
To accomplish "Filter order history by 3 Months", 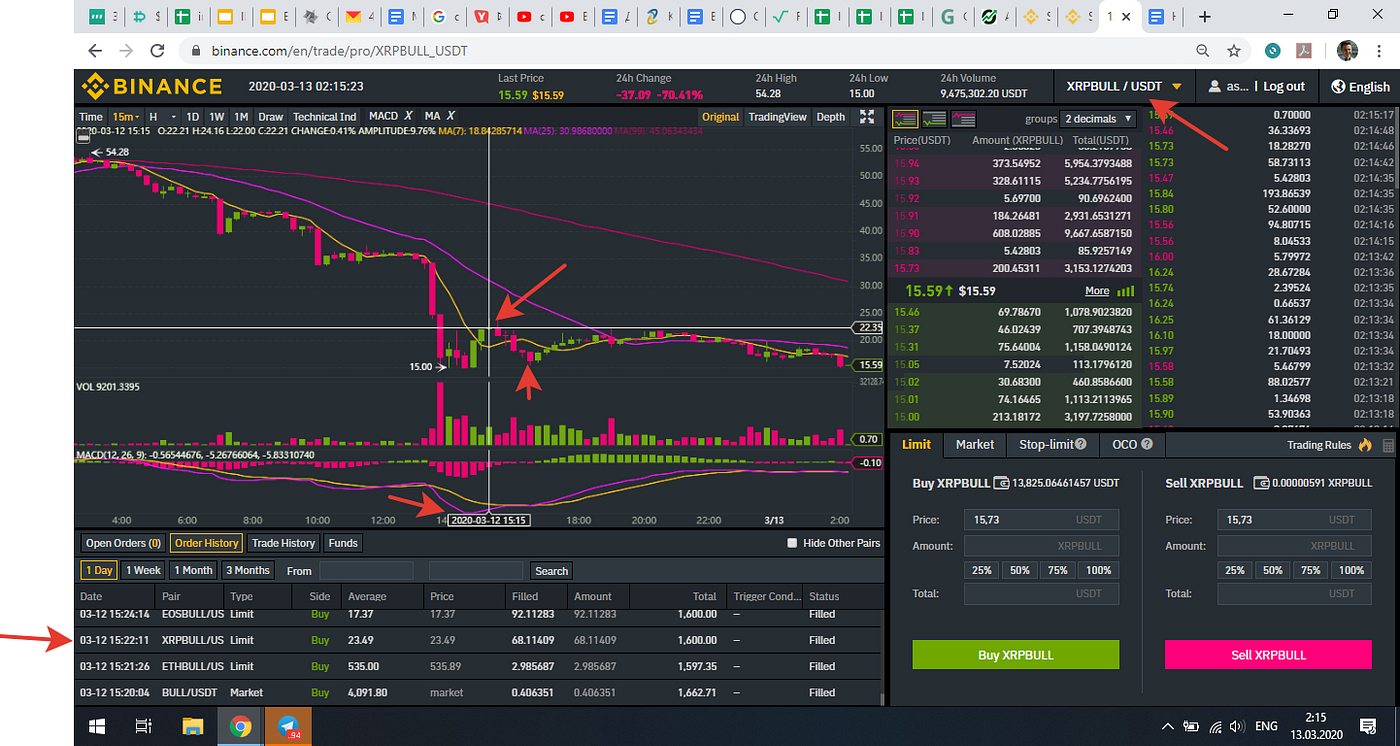I will 248,570.
